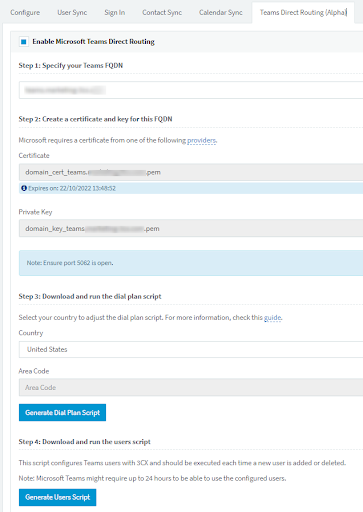
Task: Click 'Step 2: Create a certificate and key' heading
Action: coord(95,119)
